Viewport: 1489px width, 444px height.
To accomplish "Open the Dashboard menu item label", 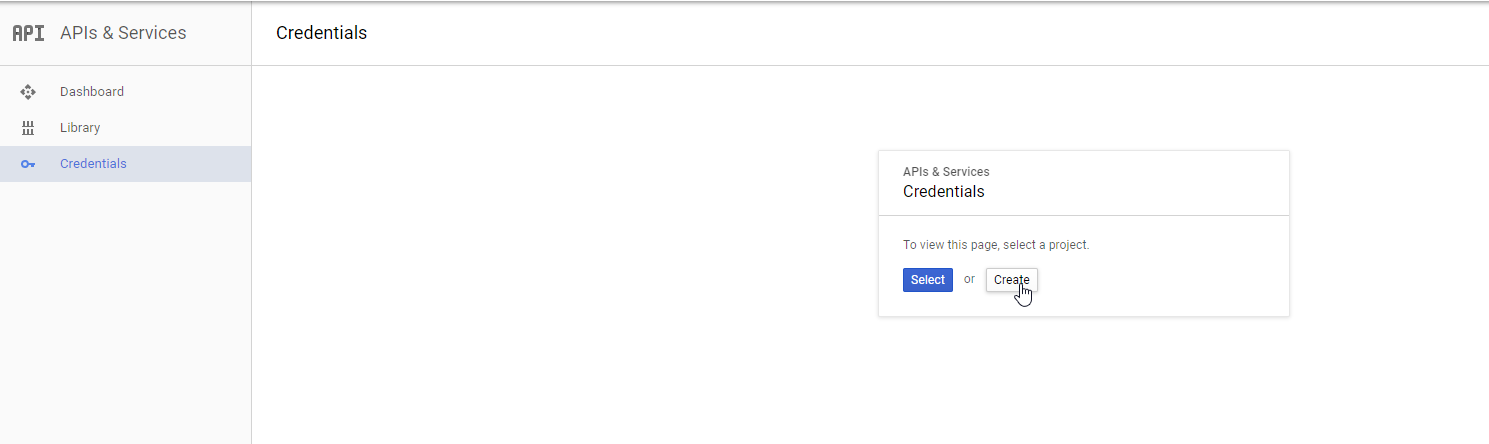I will point(92,92).
